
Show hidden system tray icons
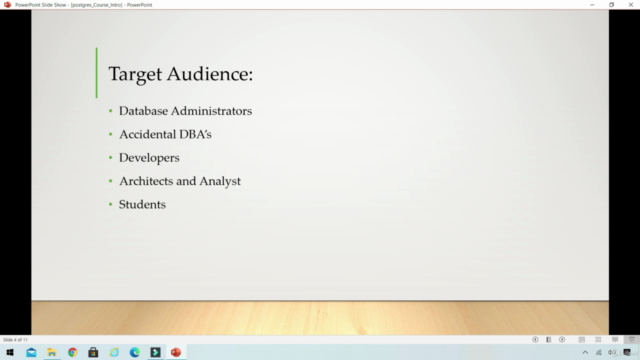pyautogui.click(x=585, y=352)
